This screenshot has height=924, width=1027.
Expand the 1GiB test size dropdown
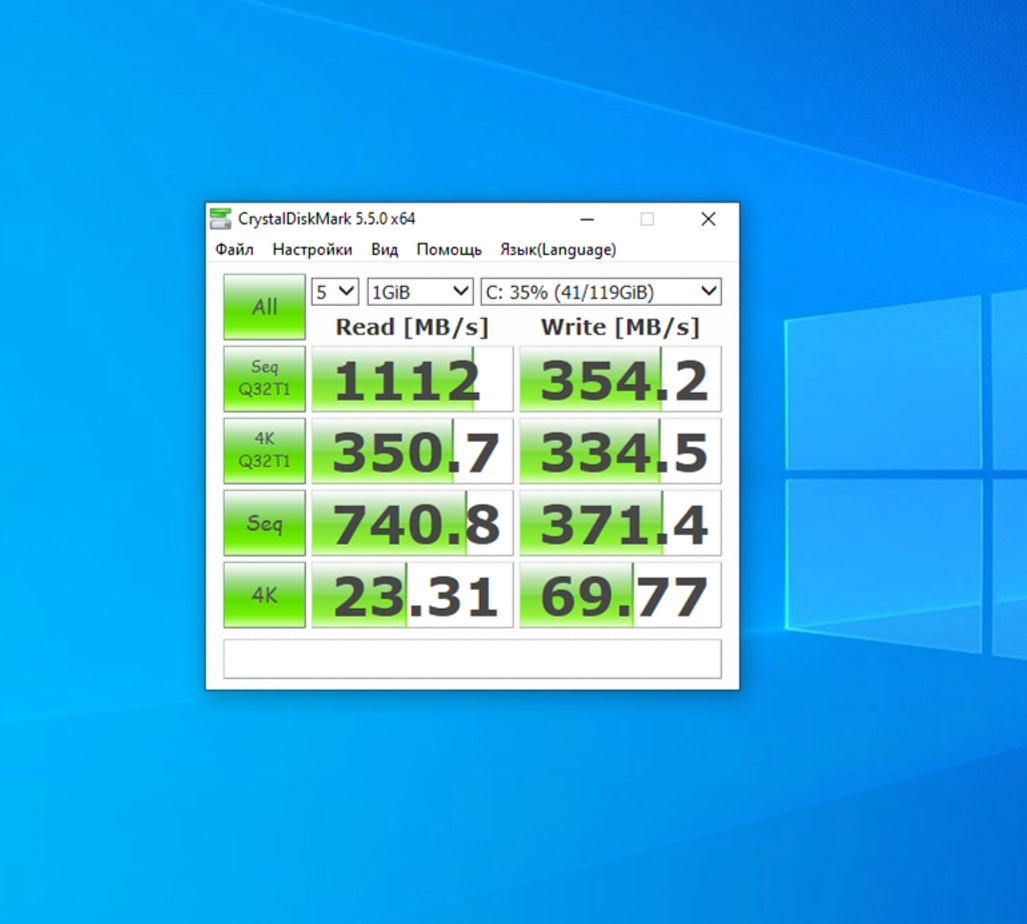click(x=420, y=291)
